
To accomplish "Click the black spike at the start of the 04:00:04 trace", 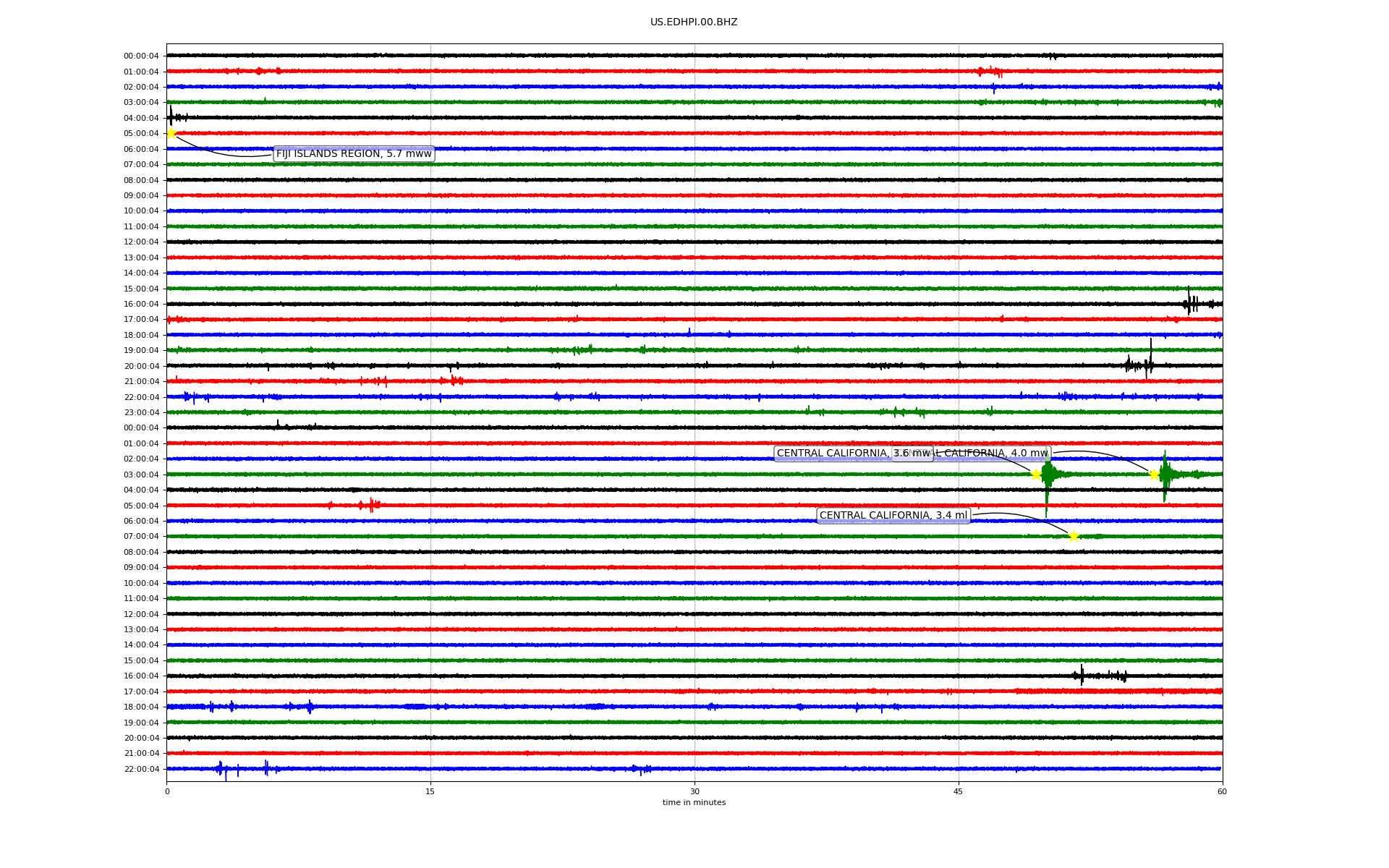I will click(x=171, y=116).
